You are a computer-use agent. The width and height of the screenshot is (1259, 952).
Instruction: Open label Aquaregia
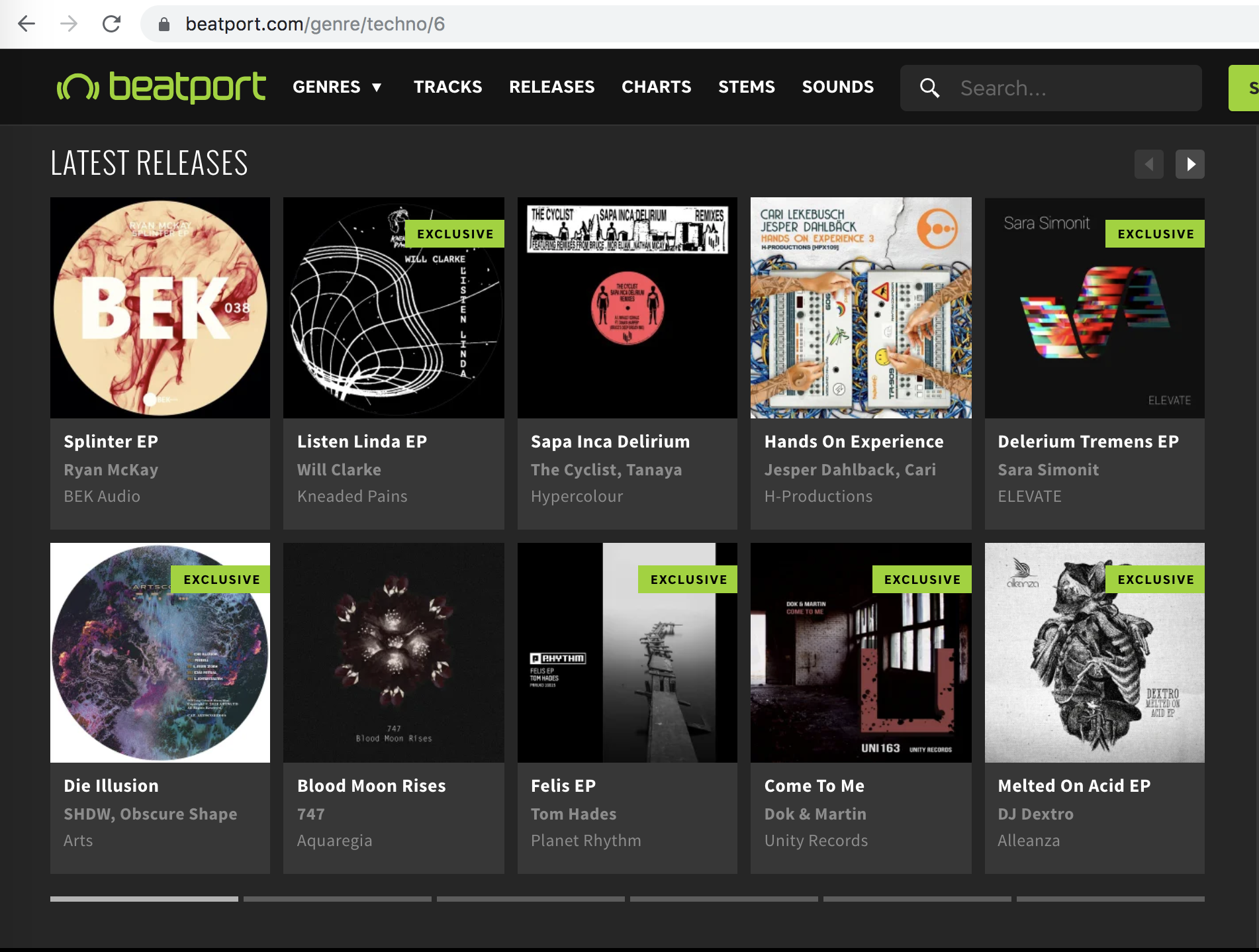click(335, 841)
